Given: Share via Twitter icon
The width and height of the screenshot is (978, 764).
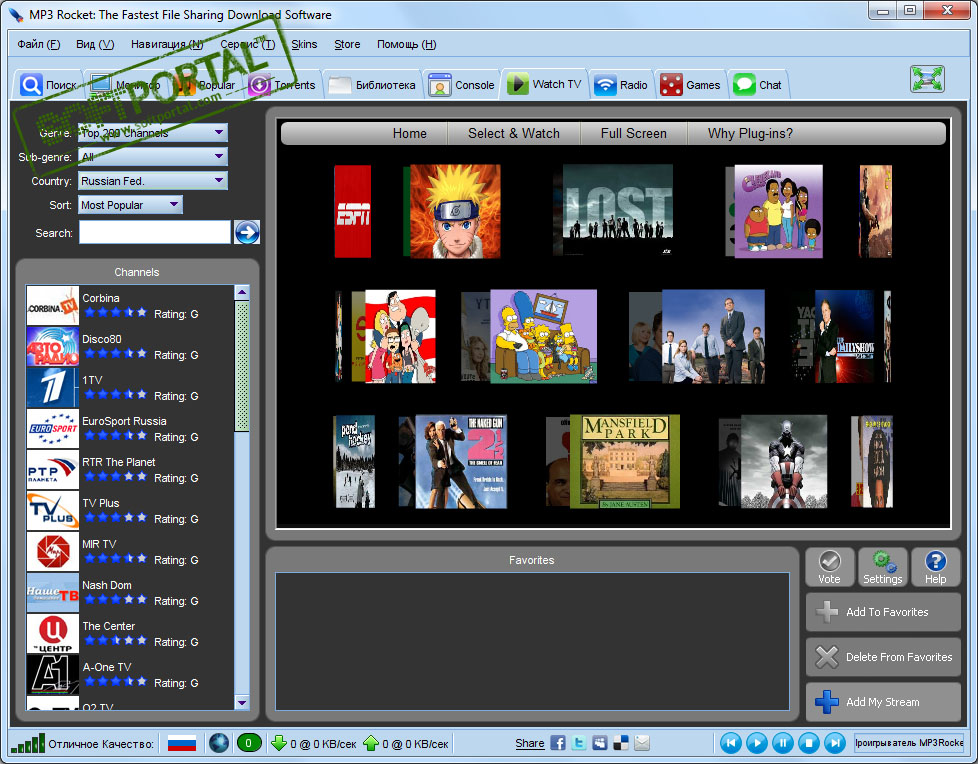Looking at the screenshot, I should (579, 743).
